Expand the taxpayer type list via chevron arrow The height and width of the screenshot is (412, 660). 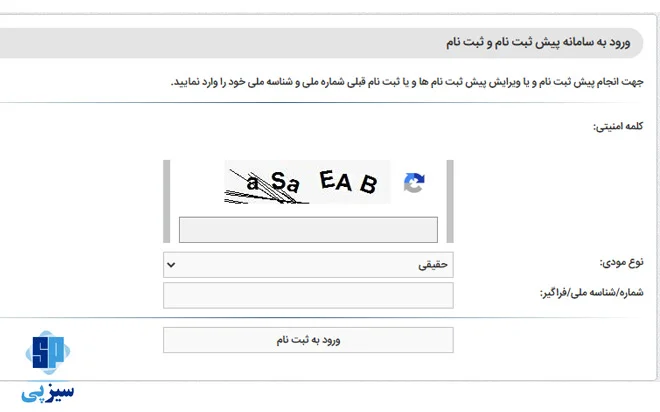click(x=171, y=265)
